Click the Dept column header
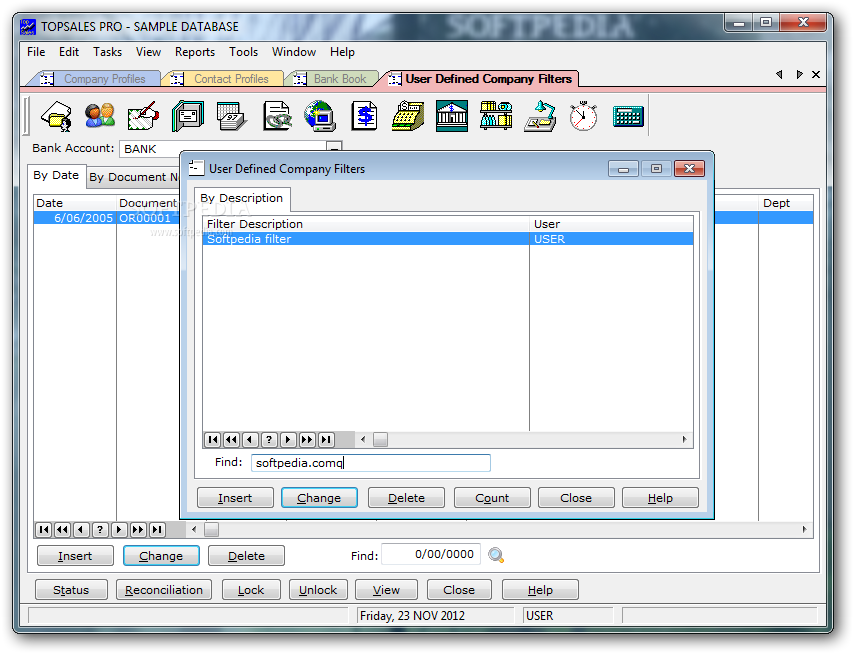Screen dimensions: 854x654 tap(785, 203)
